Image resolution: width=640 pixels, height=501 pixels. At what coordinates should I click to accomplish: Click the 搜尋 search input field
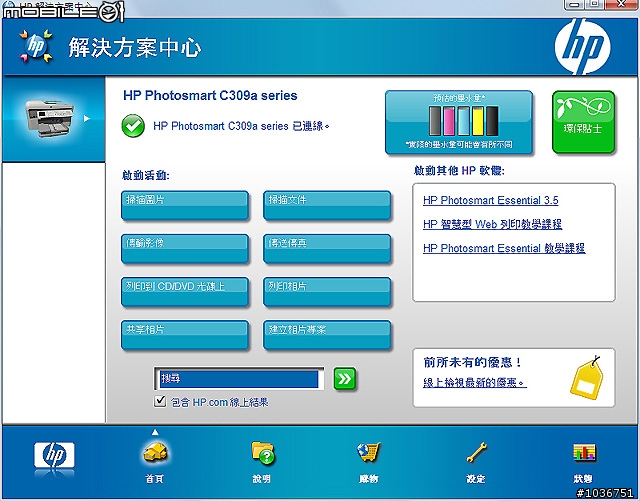(239, 379)
